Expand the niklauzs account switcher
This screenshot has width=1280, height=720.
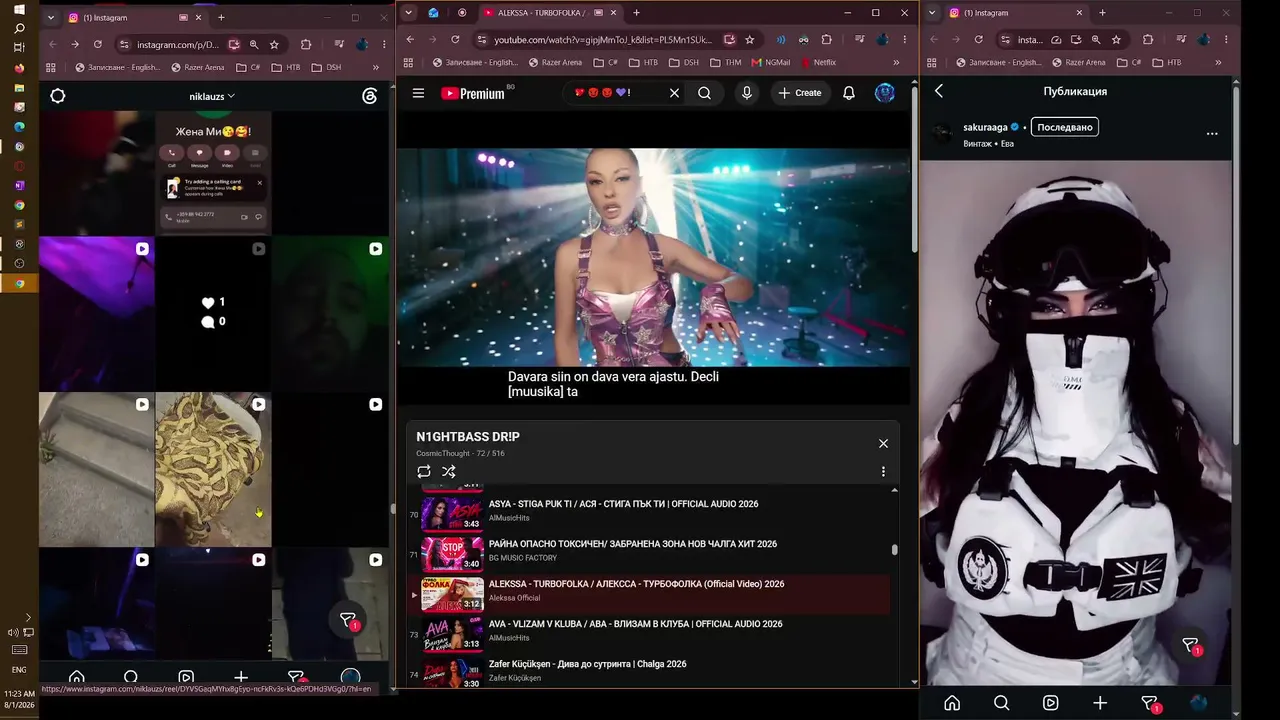click(x=212, y=96)
